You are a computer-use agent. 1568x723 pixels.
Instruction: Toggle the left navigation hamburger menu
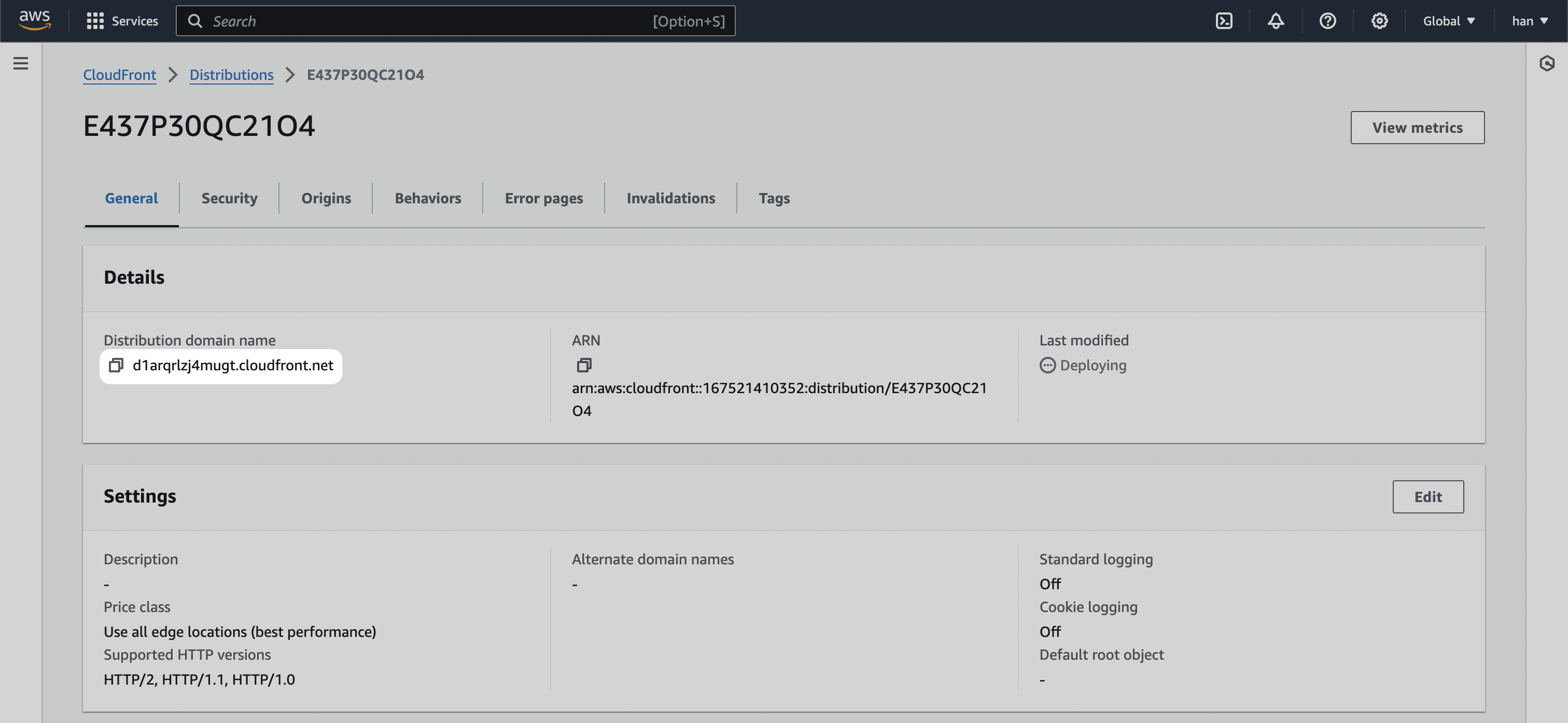(x=21, y=63)
